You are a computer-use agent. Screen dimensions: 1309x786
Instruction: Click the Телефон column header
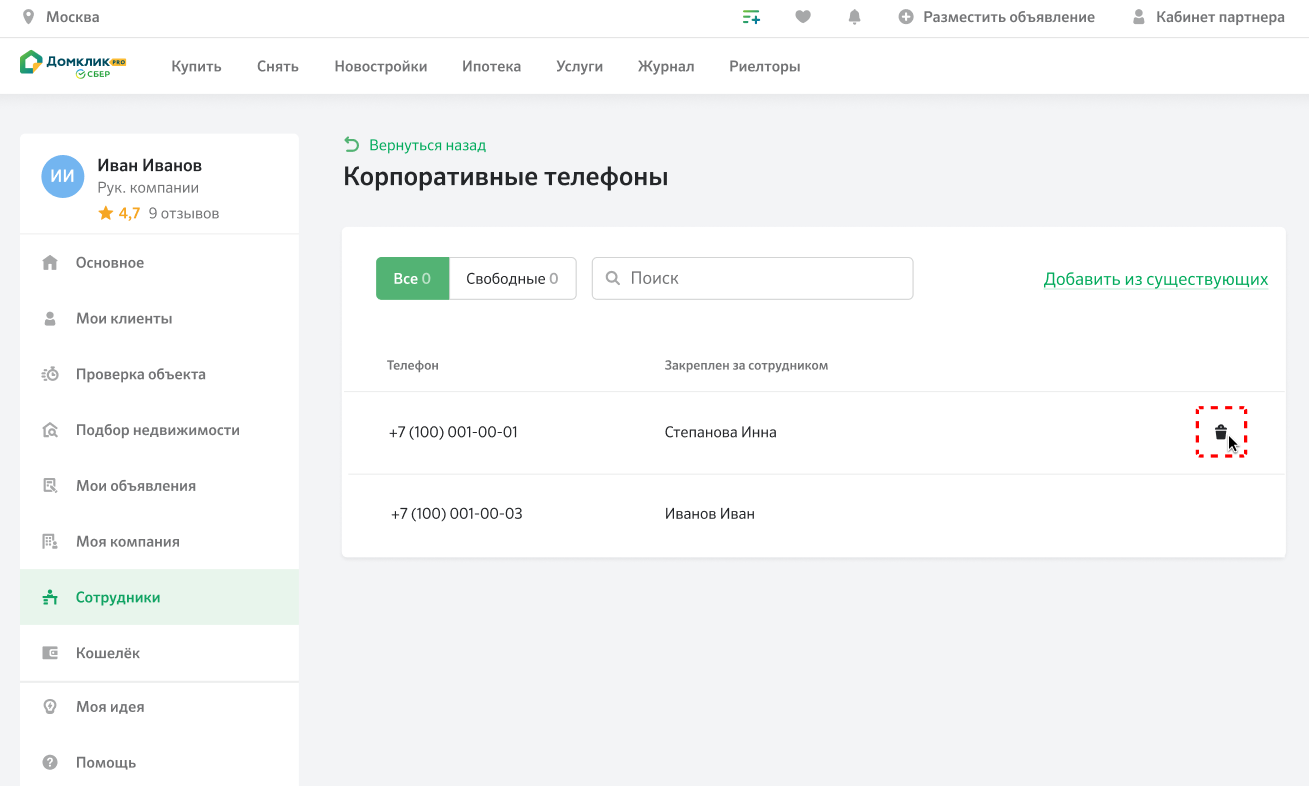413,365
